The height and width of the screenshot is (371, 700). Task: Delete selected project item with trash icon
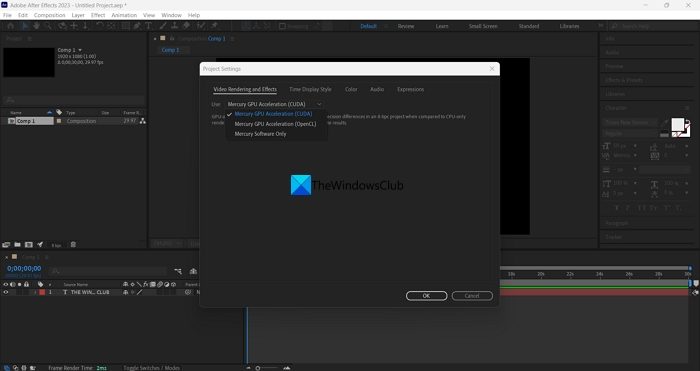(73, 245)
